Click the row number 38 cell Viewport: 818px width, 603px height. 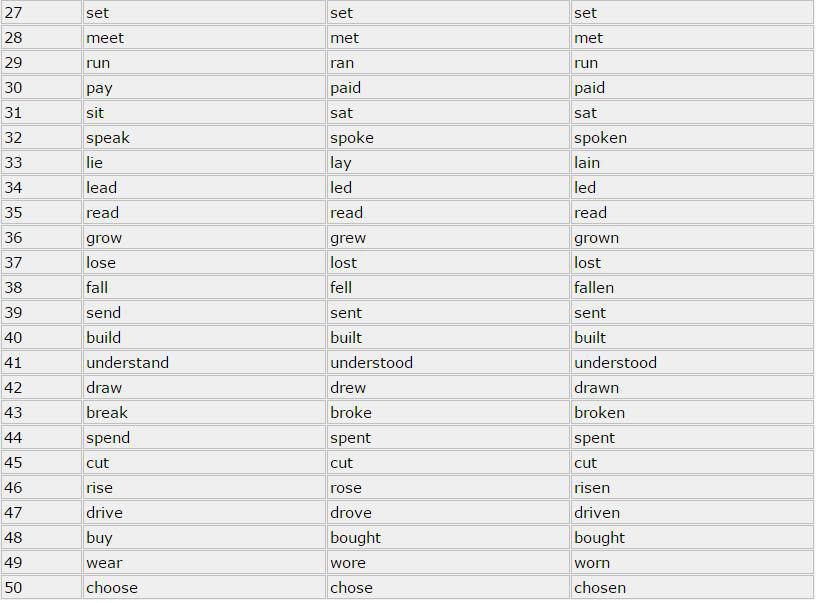coord(41,287)
